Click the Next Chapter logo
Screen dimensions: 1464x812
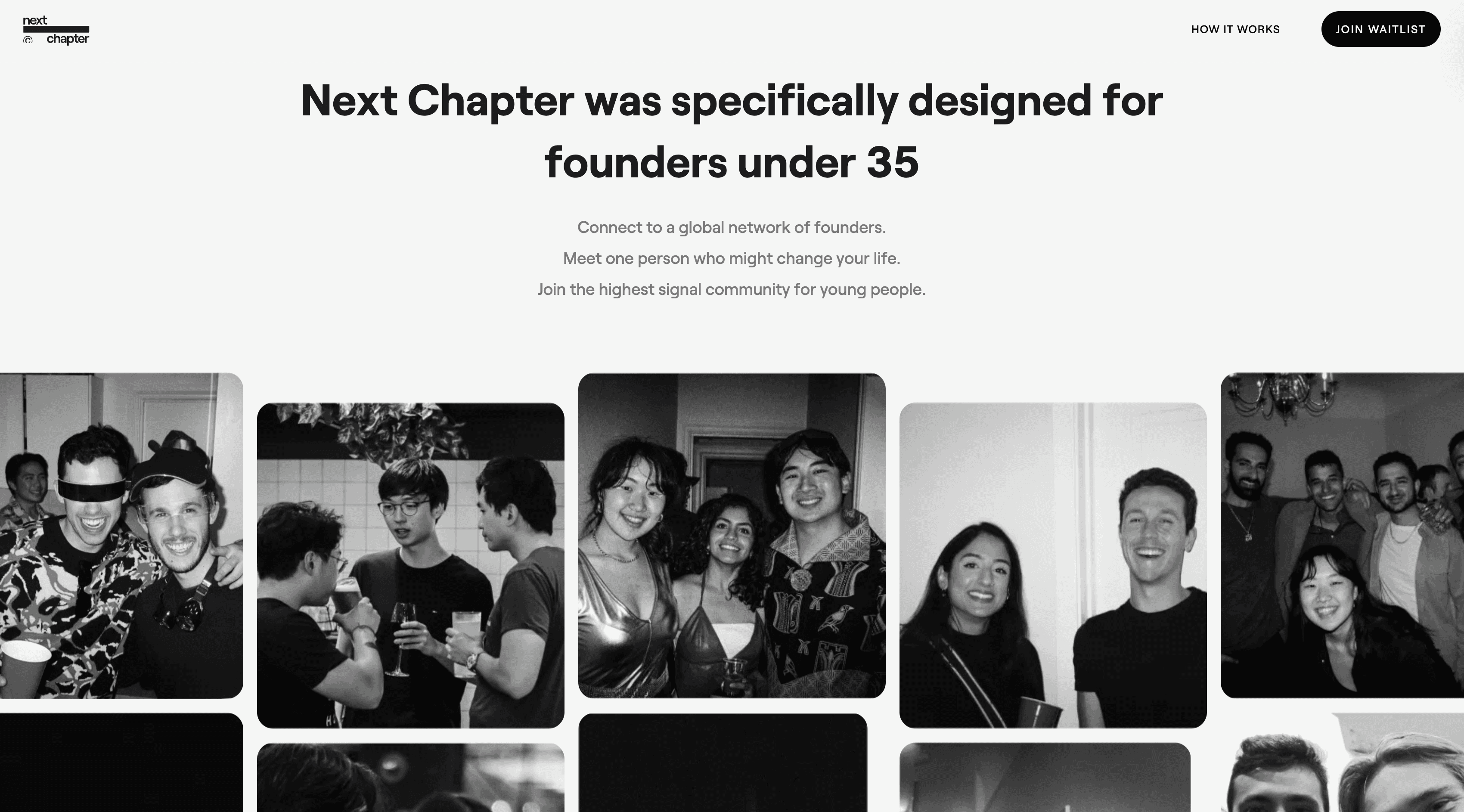(56, 30)
